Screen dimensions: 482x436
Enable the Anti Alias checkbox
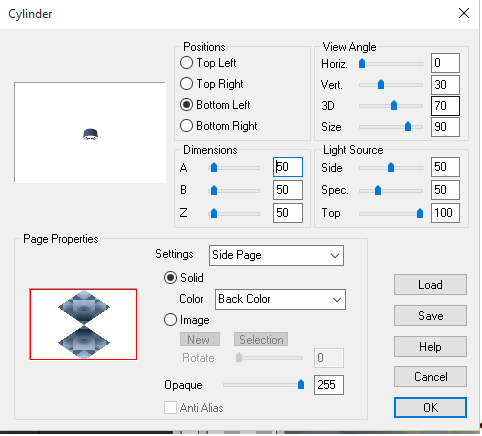(170, 407)
